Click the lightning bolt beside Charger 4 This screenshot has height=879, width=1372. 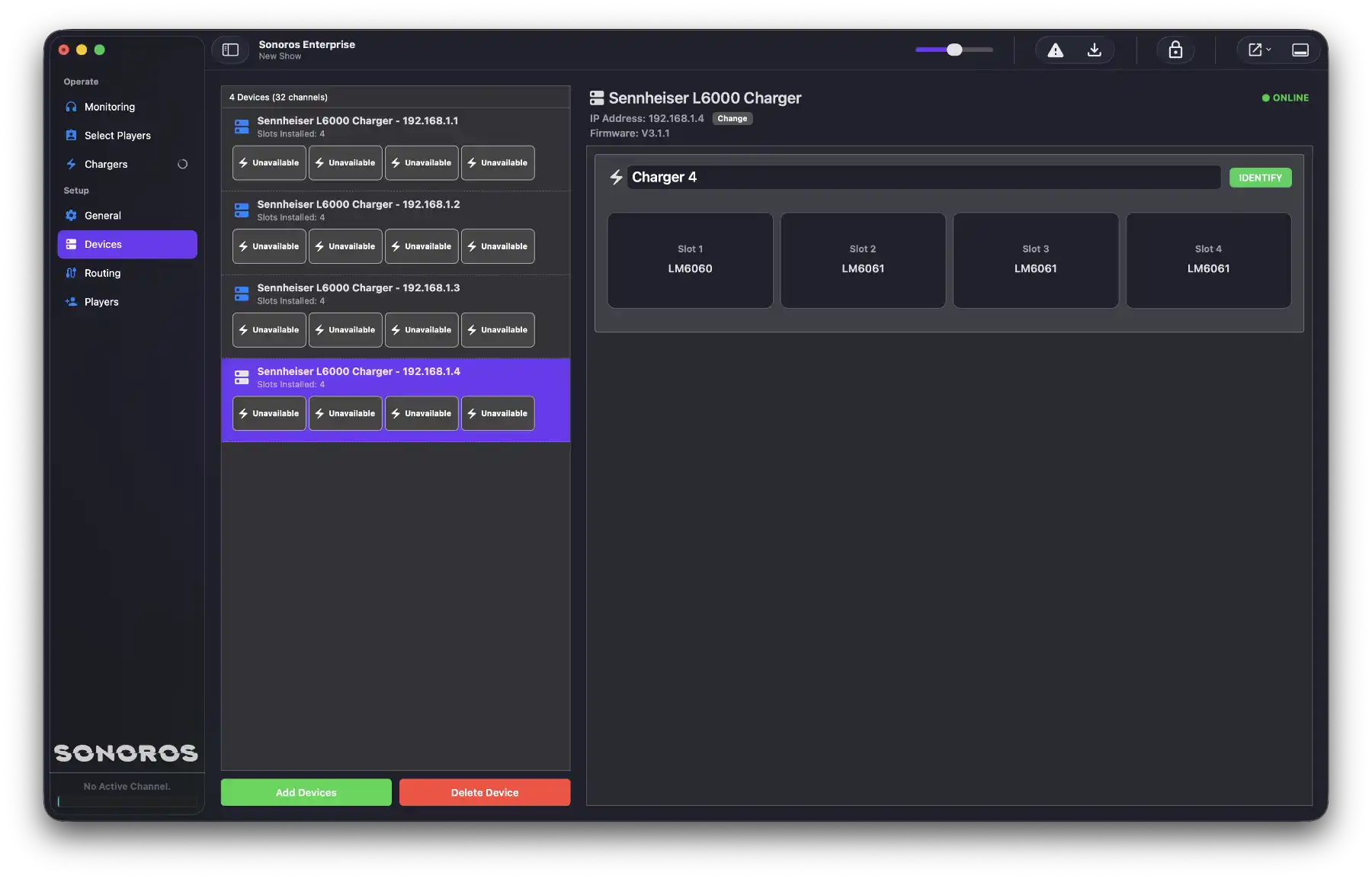click(x=616, y=178)
